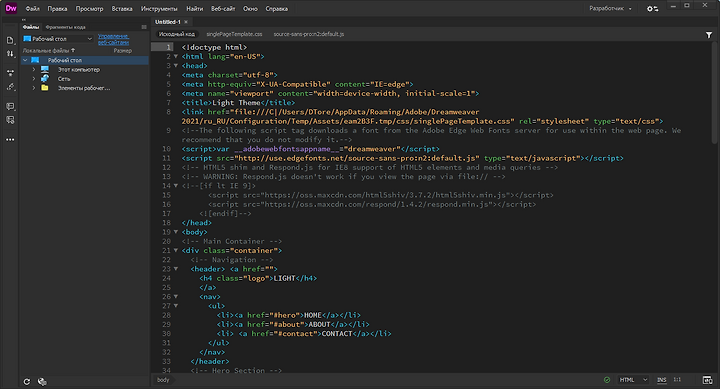720x389 pixels.
Task: Open sync settings gear icon
Action: [652, 9]
